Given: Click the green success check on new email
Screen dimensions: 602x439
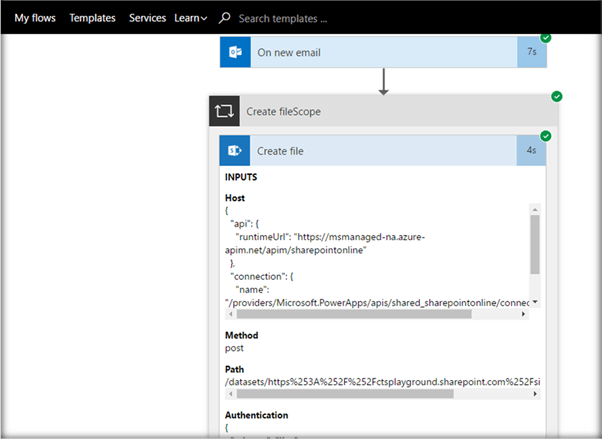Looking at the screenshot, I should [x=546, y=38].
